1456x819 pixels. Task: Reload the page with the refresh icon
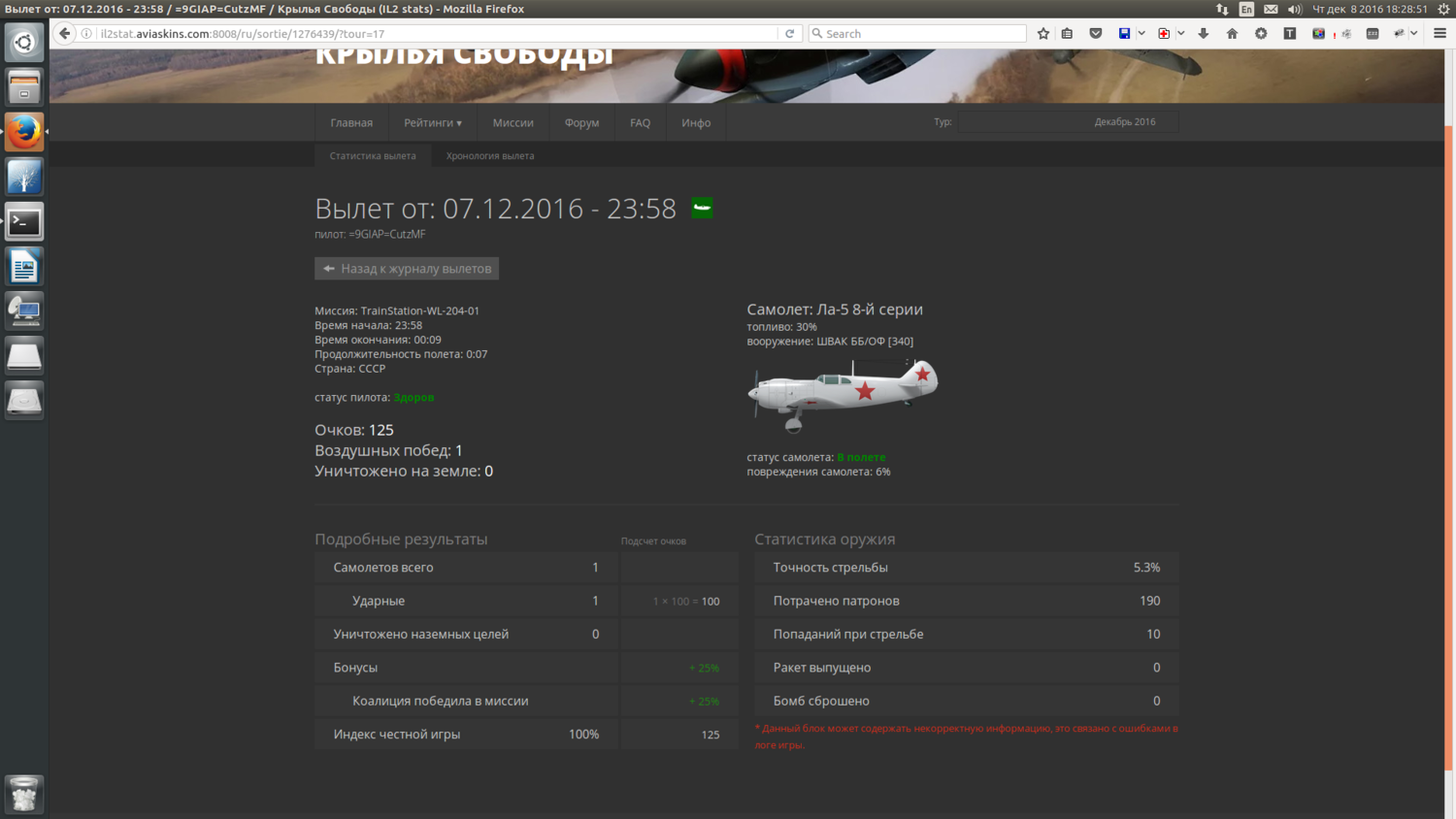pyautogui.click(x=790, y=33)
